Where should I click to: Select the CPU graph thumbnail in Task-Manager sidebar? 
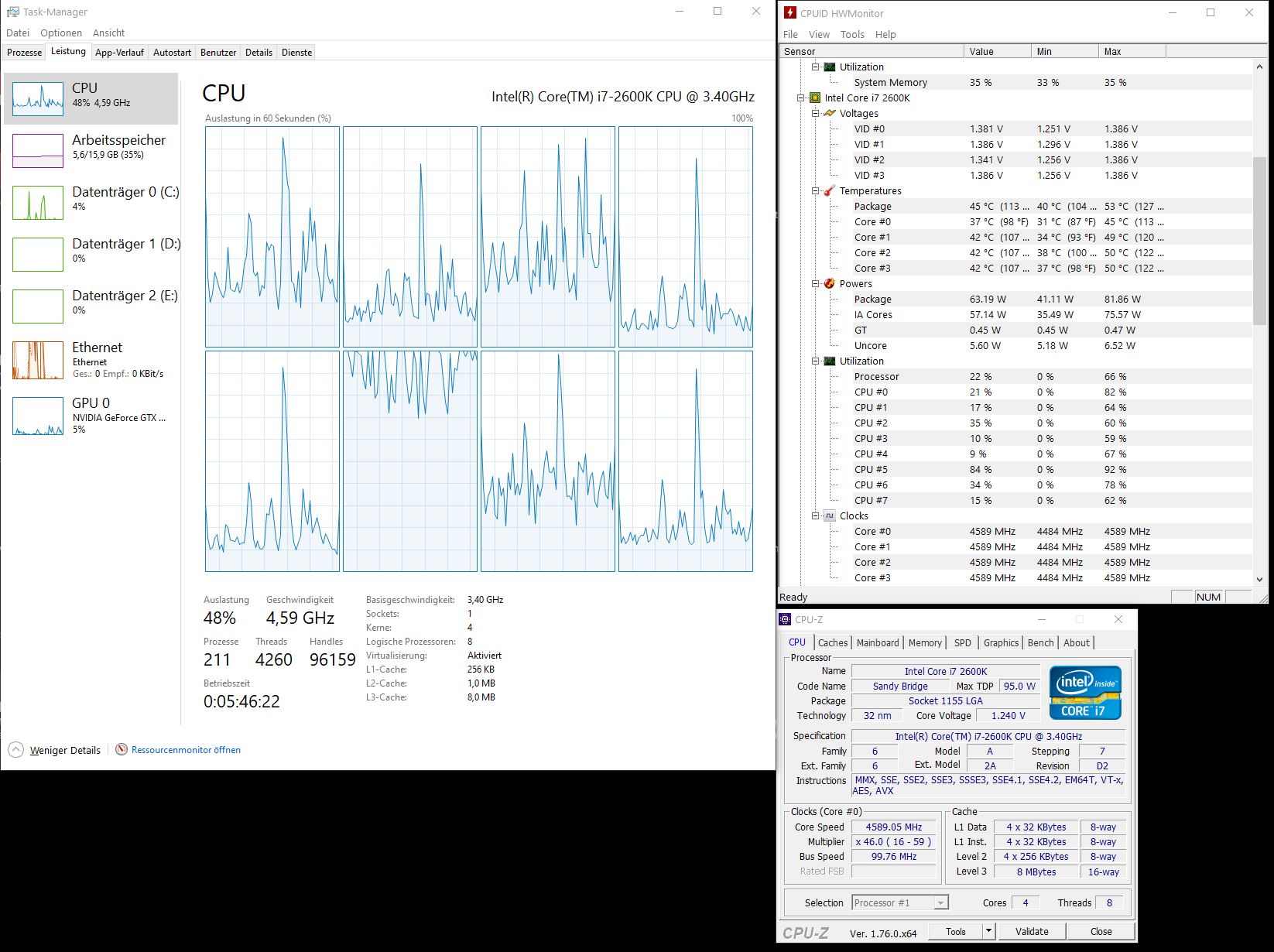click(x=38, y=98)
